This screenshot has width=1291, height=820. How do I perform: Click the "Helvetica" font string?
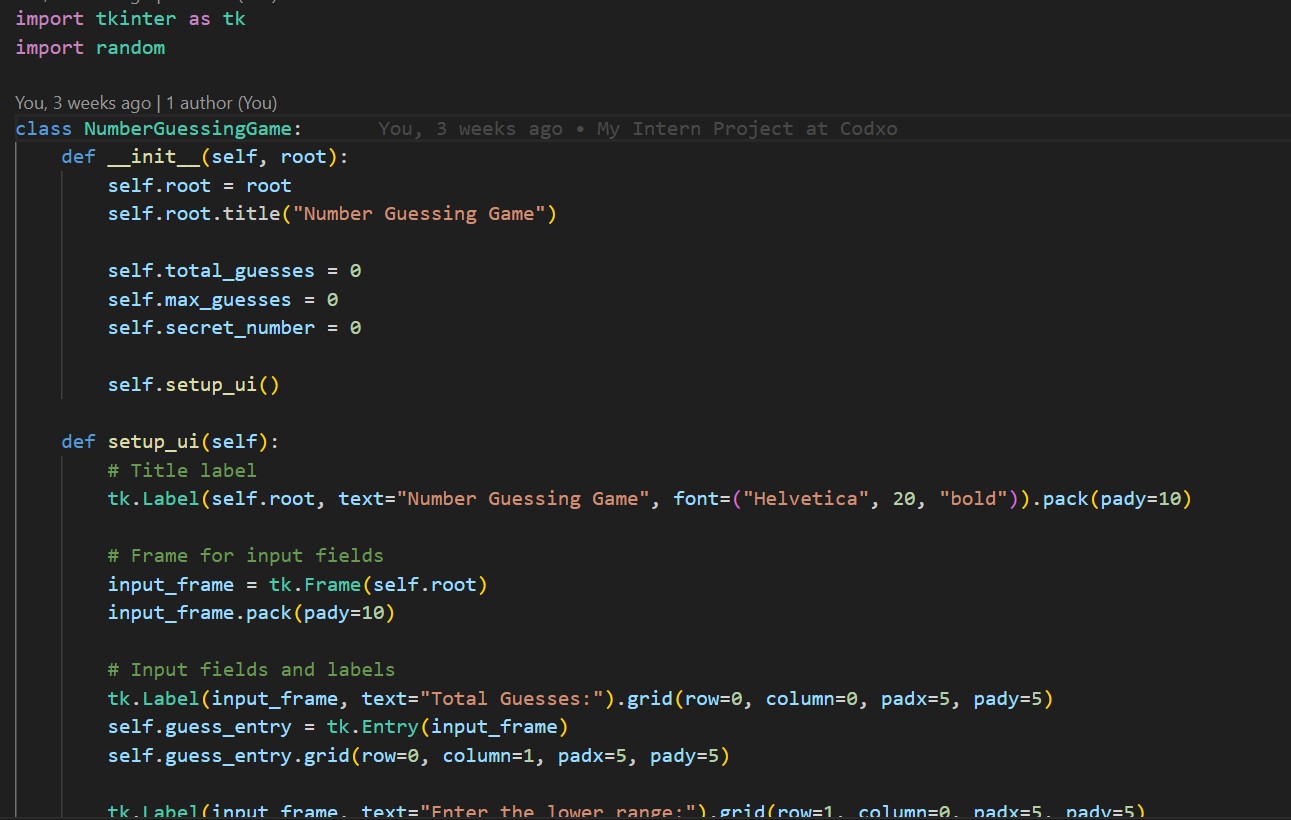tap(811, 498)
